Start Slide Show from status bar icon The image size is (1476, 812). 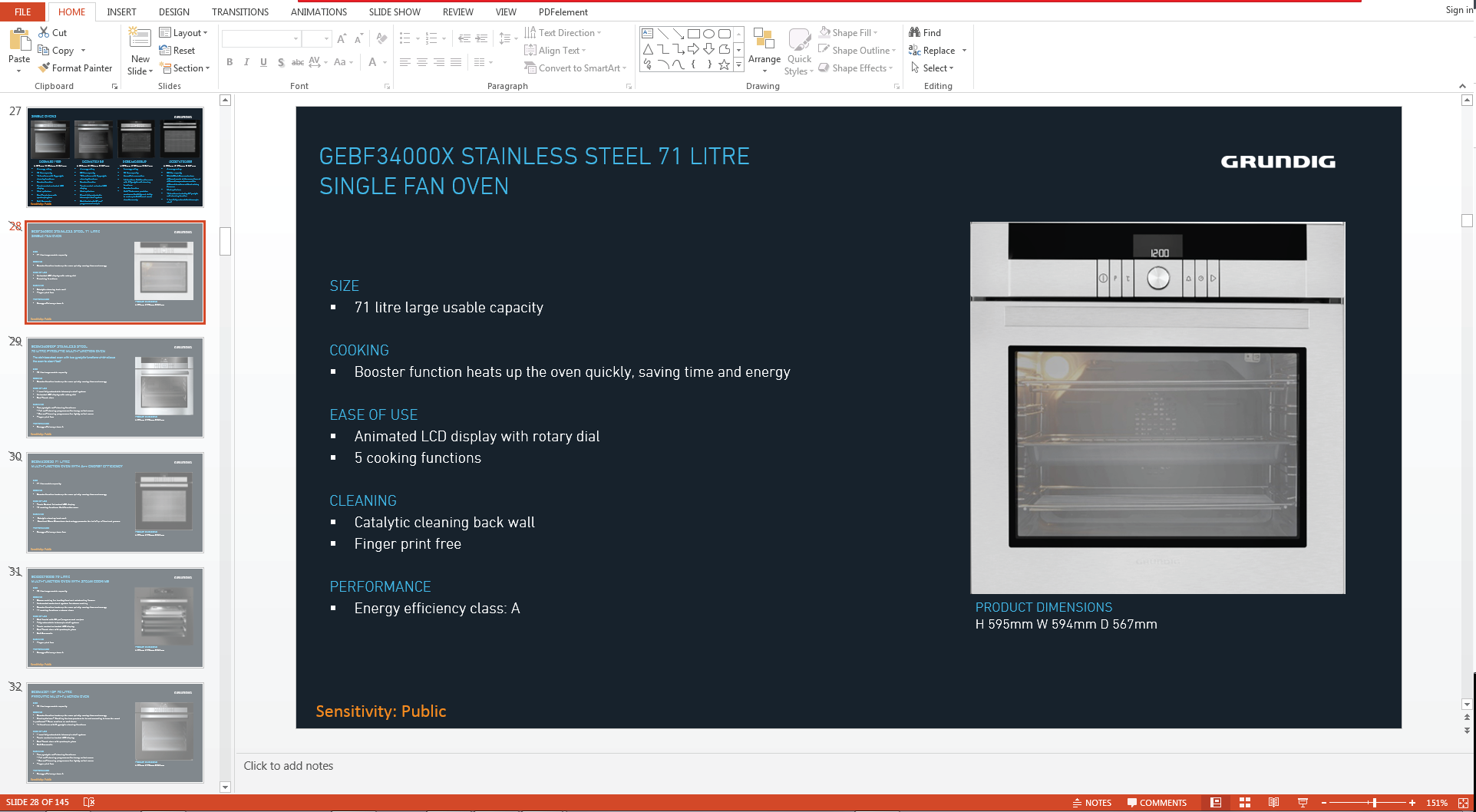point(1303,803)
